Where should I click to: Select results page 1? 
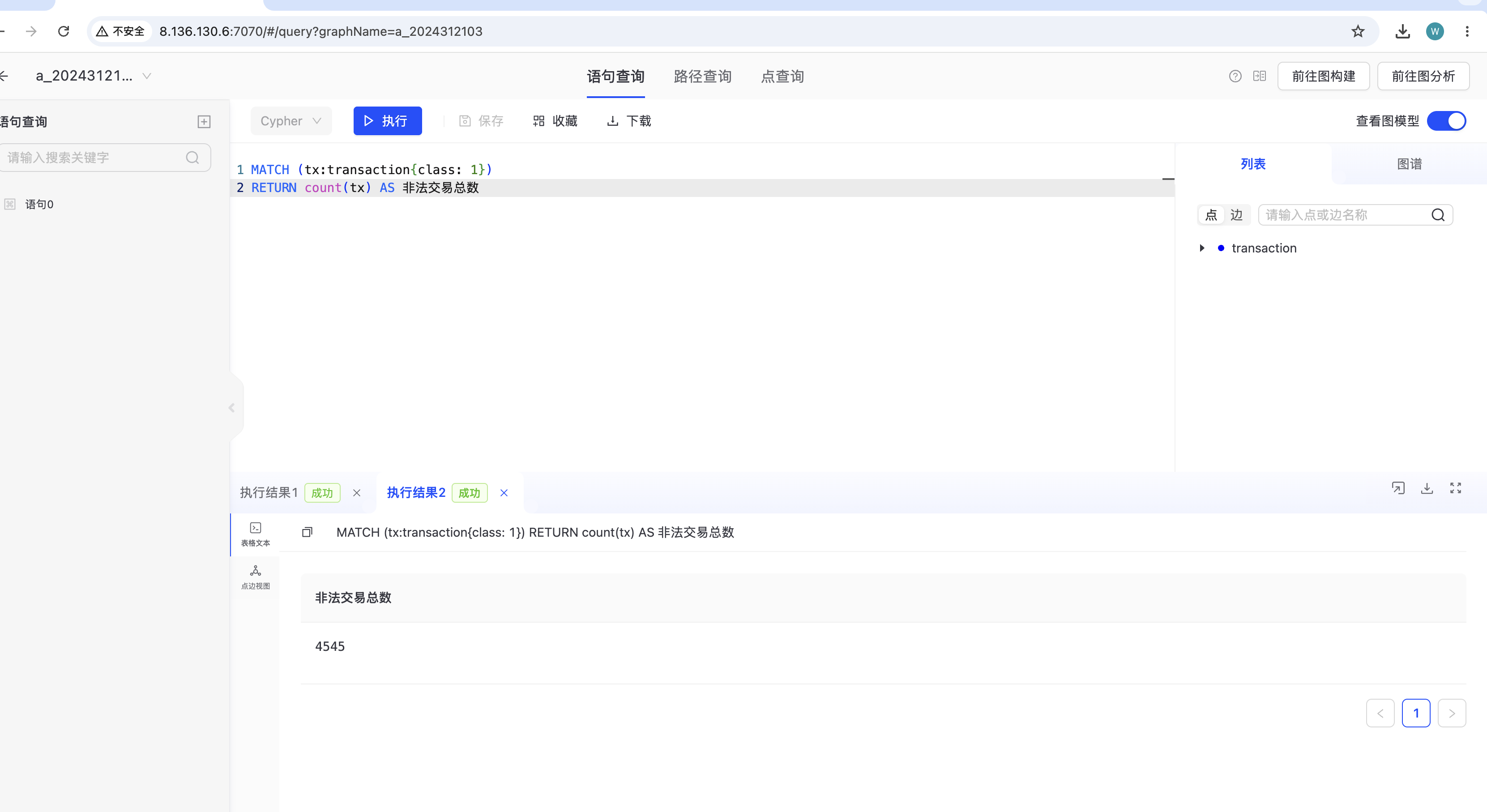[1416, 714]
